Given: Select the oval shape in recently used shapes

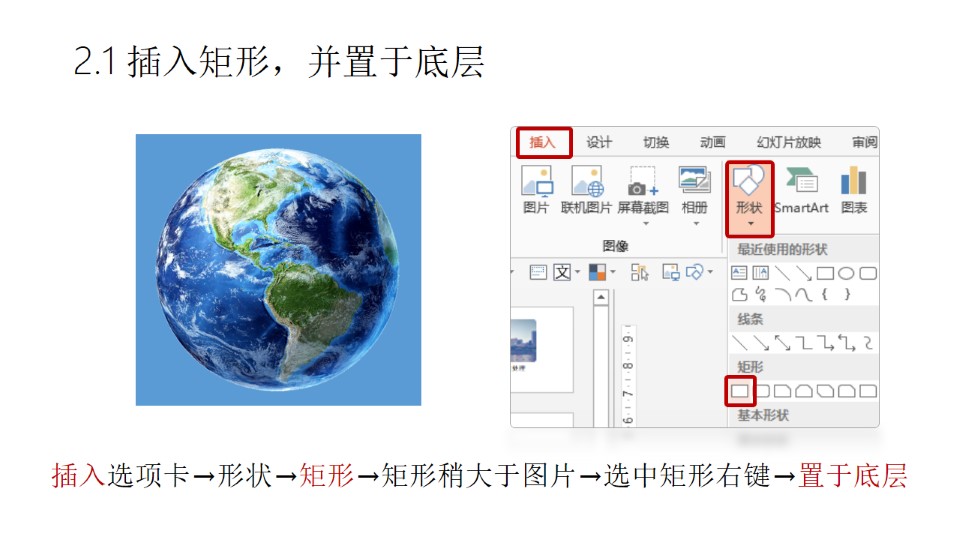Looking at the screenshot, I should point(846,272).
